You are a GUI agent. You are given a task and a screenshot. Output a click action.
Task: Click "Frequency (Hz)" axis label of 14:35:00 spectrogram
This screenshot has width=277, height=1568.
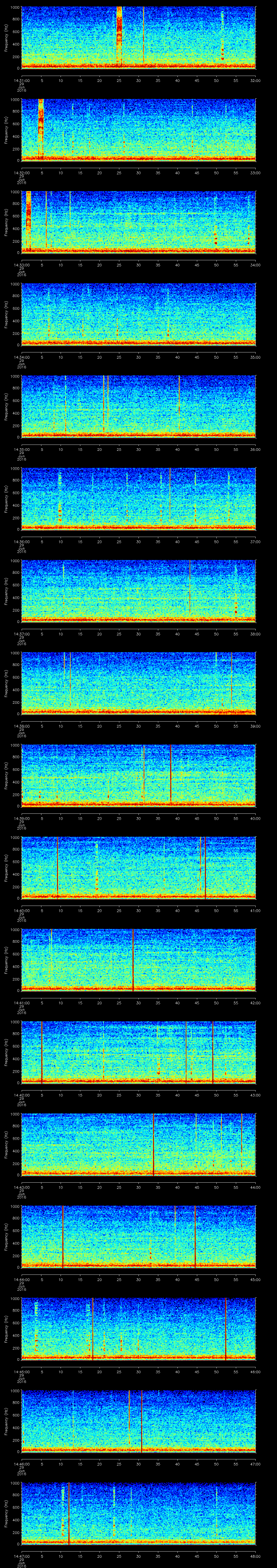6,407
